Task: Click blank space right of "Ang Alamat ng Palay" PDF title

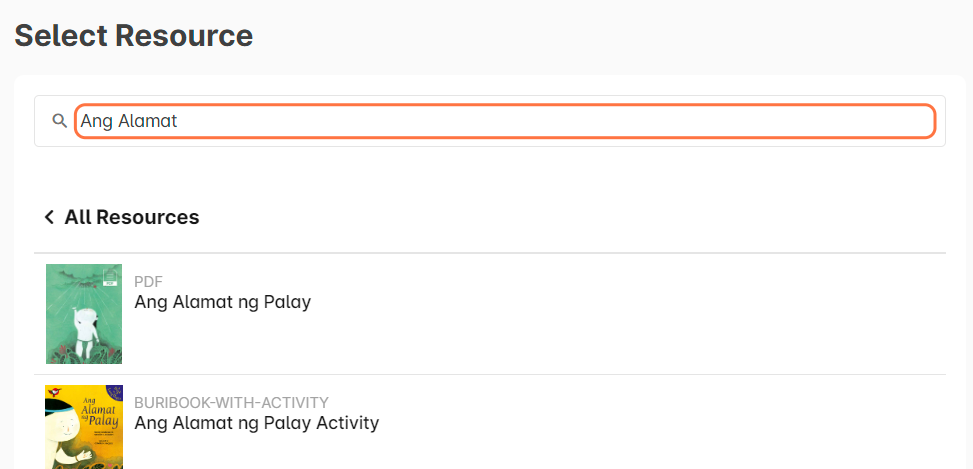Action: [620, 302]
